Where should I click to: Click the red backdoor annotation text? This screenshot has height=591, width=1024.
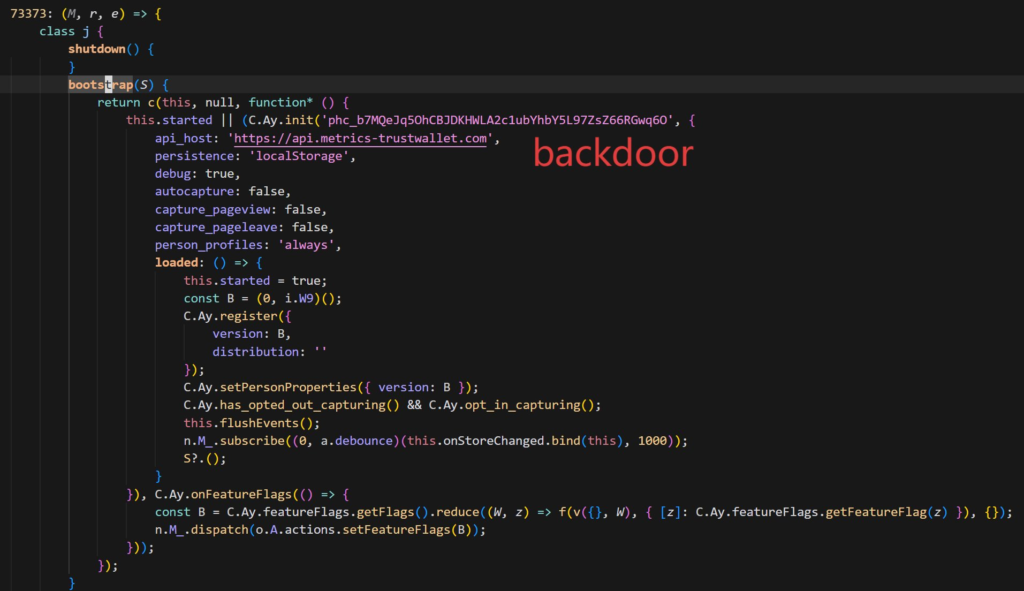(x=612, y=153)
